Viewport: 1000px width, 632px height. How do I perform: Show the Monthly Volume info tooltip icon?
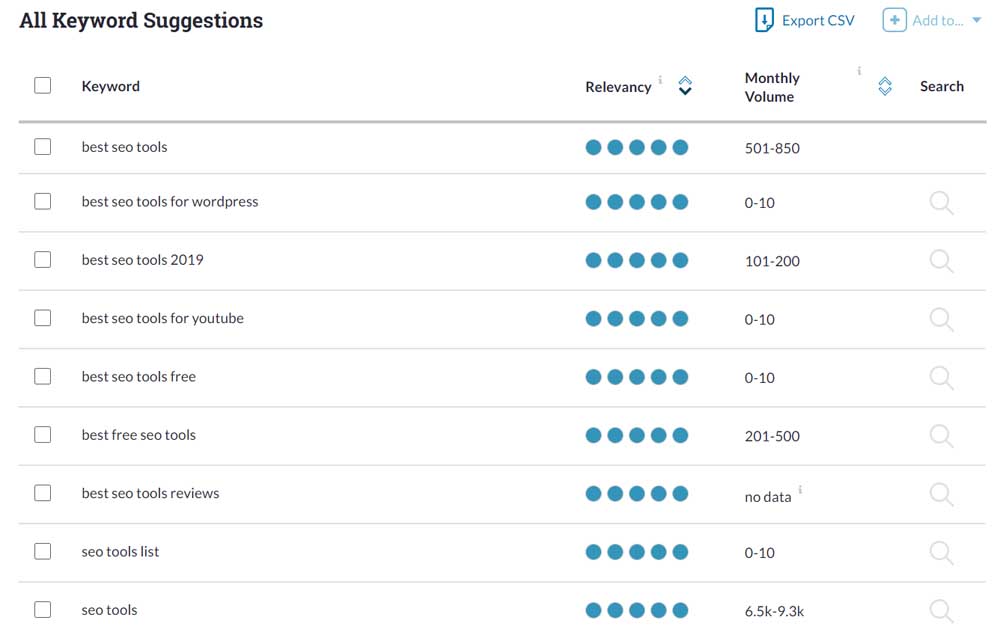pyautogui.click(x=859, y=71)
